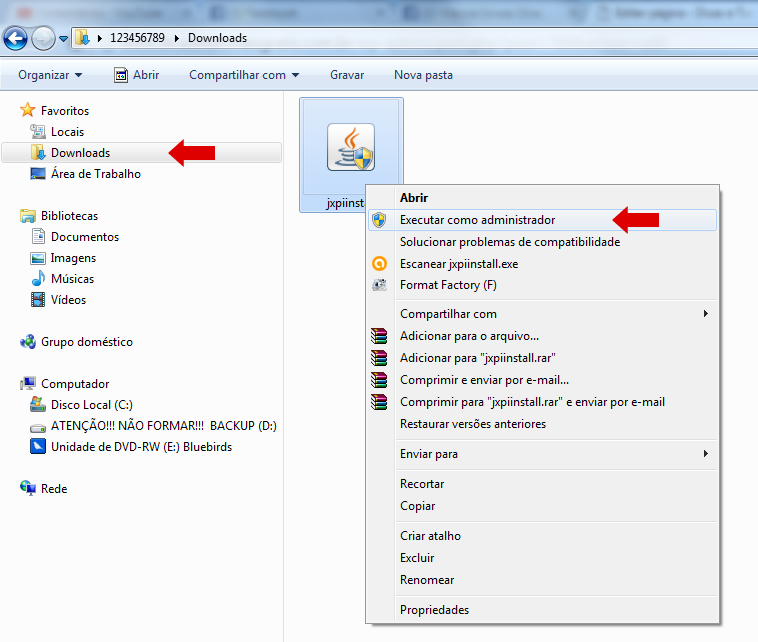Screen dimensions: 758x642
Task: Choose Copiar in the context menu
Action: coord(417,506)
